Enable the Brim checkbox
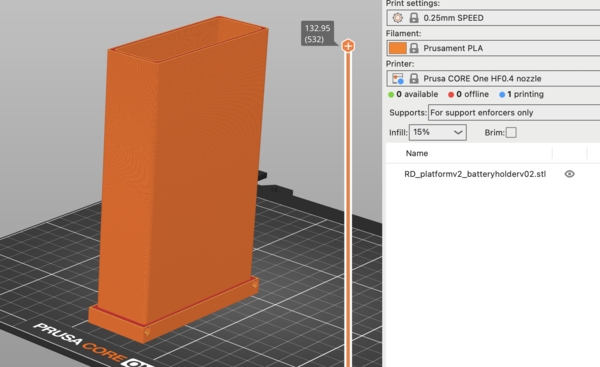 (x=511, y=132)
